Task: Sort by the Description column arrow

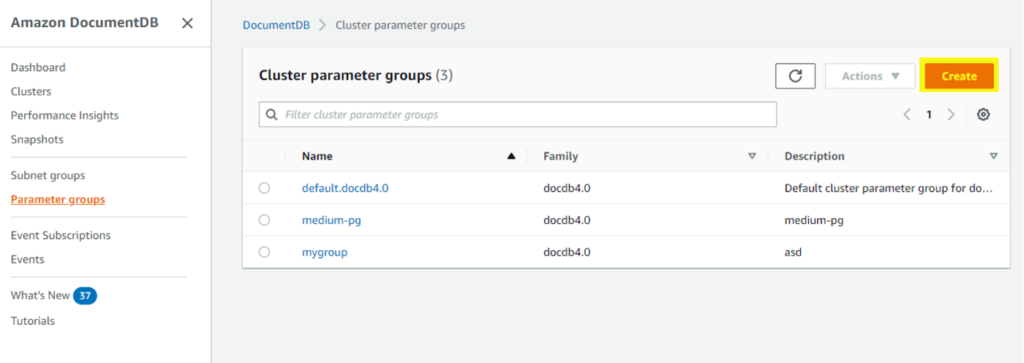Action: click(993, 157)
